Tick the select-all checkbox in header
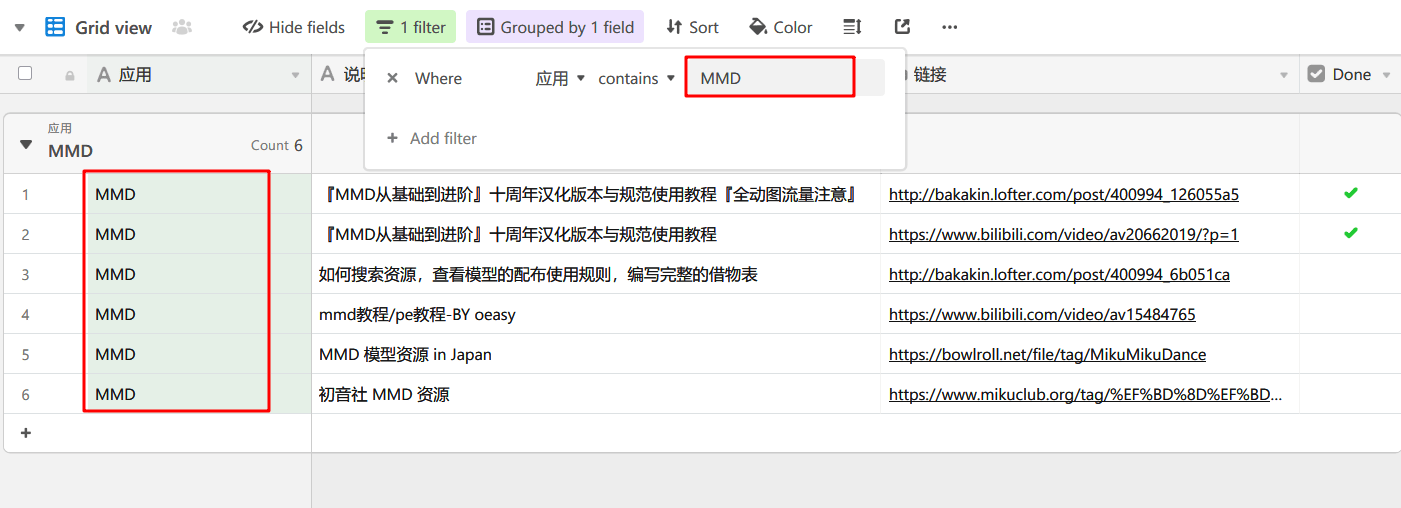Screen dimensions: 1401x508 click(25, 74)
